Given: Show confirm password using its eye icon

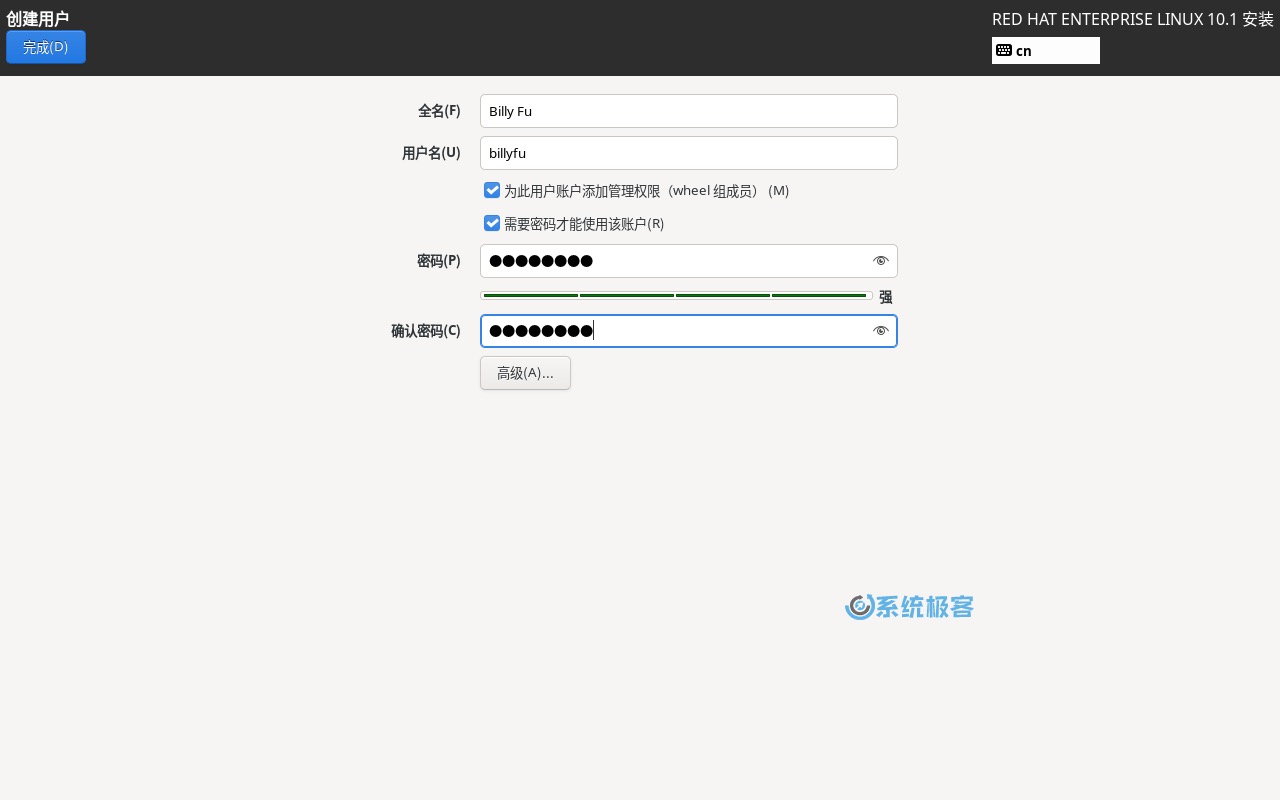Looking at the screenshot, I should coord(880,331).
